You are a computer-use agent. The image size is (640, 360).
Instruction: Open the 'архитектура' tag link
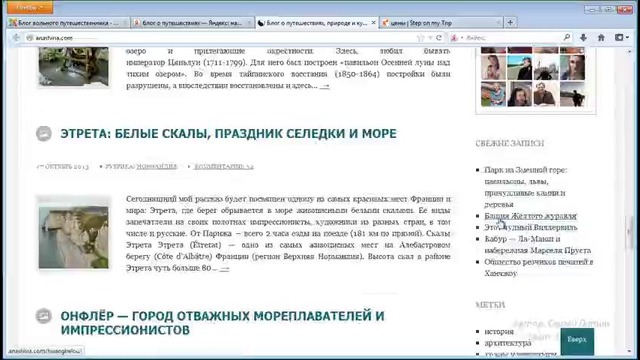[508, 343]
